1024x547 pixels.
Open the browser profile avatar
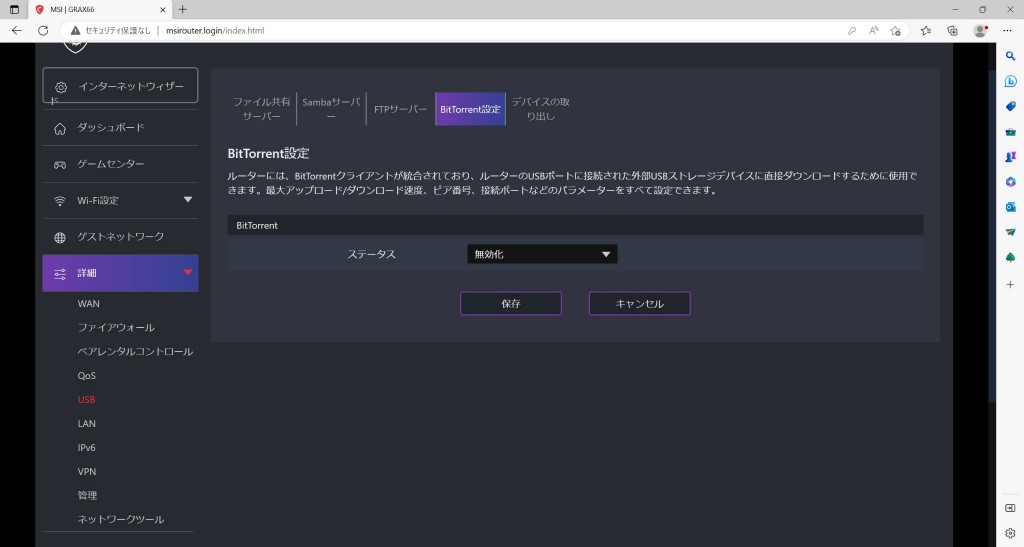pos(980,31)
